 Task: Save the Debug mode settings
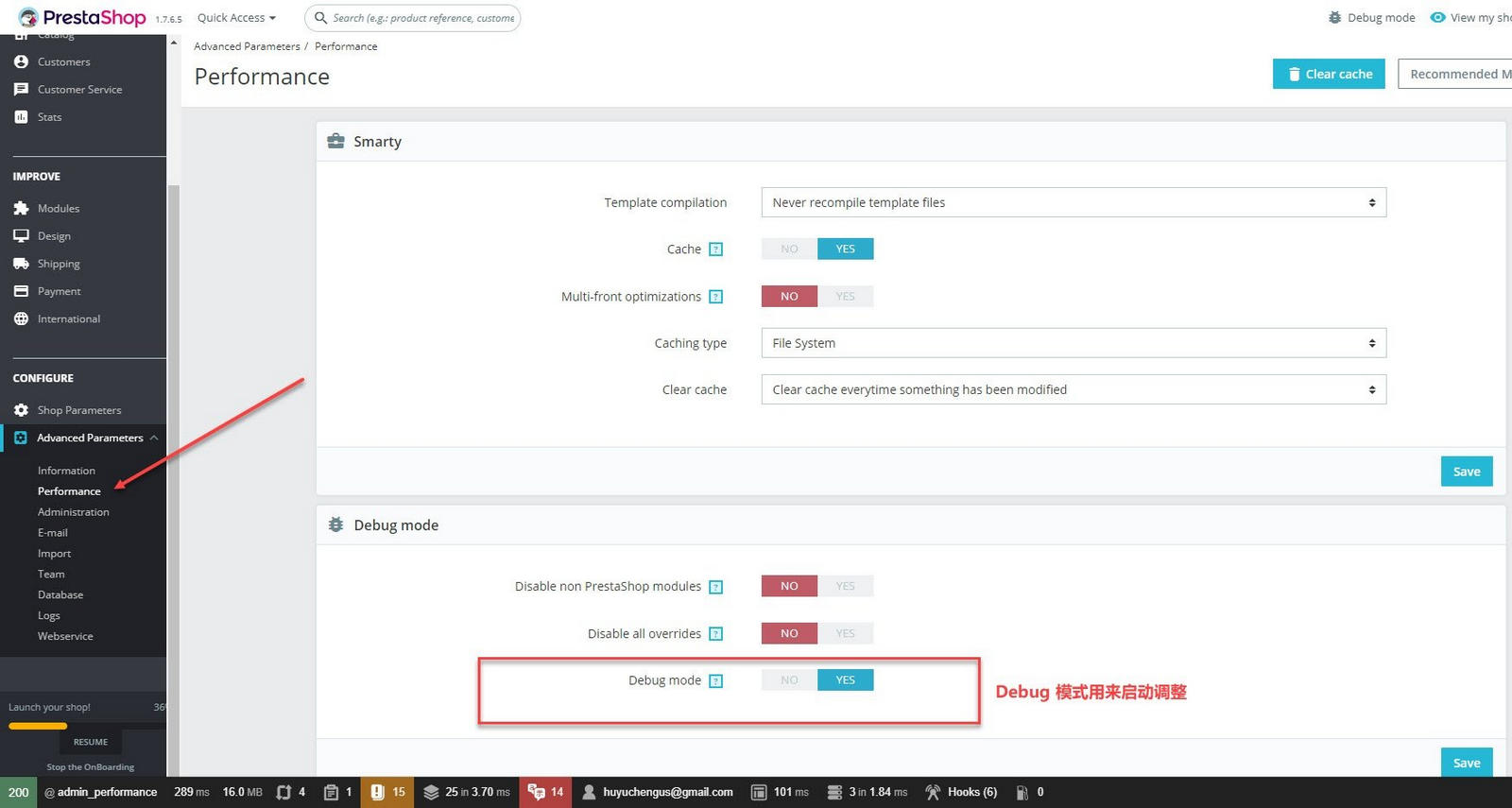(x=1467, y=763)
